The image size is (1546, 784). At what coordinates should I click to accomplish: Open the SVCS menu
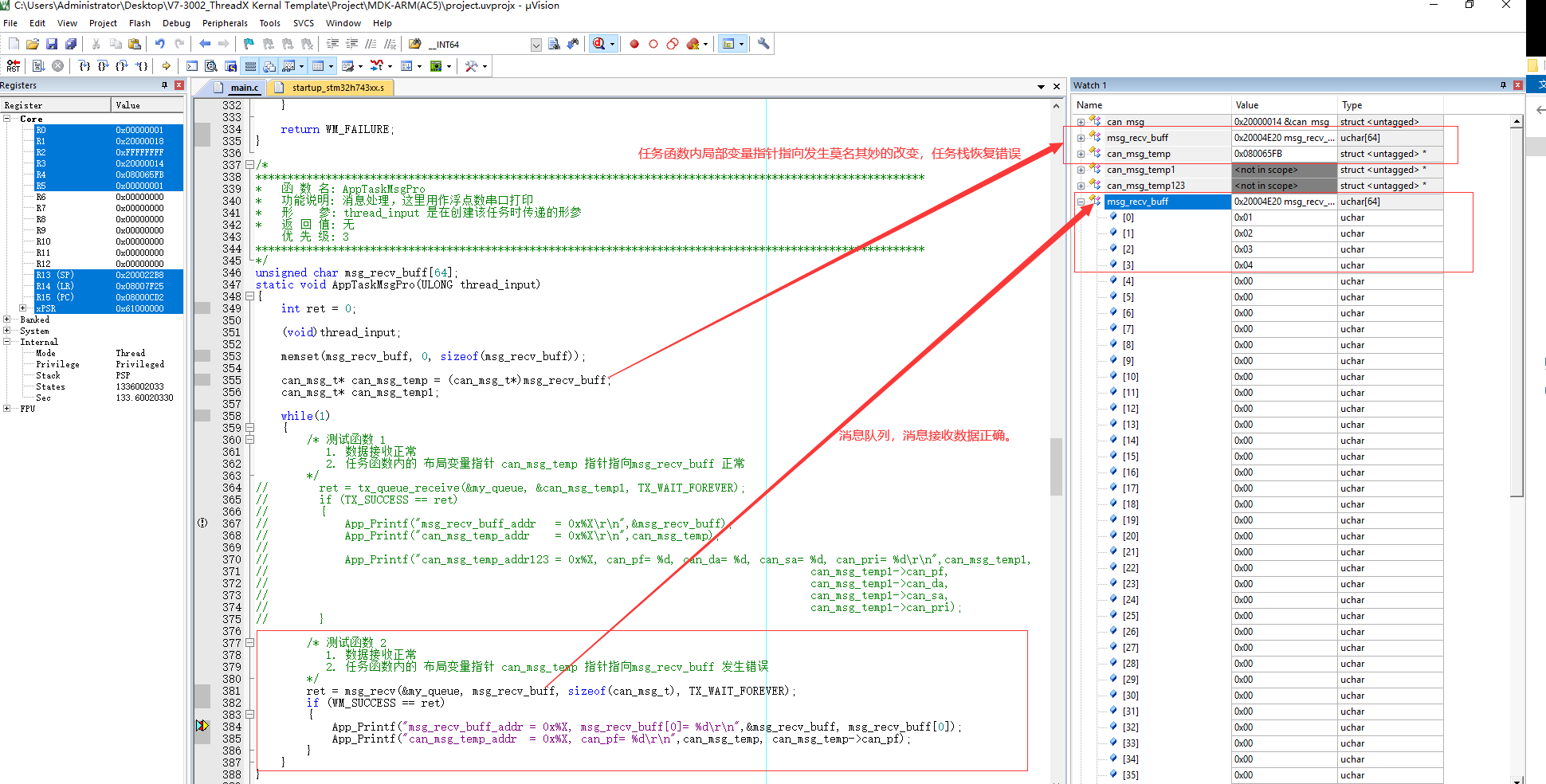click(303, 23)
